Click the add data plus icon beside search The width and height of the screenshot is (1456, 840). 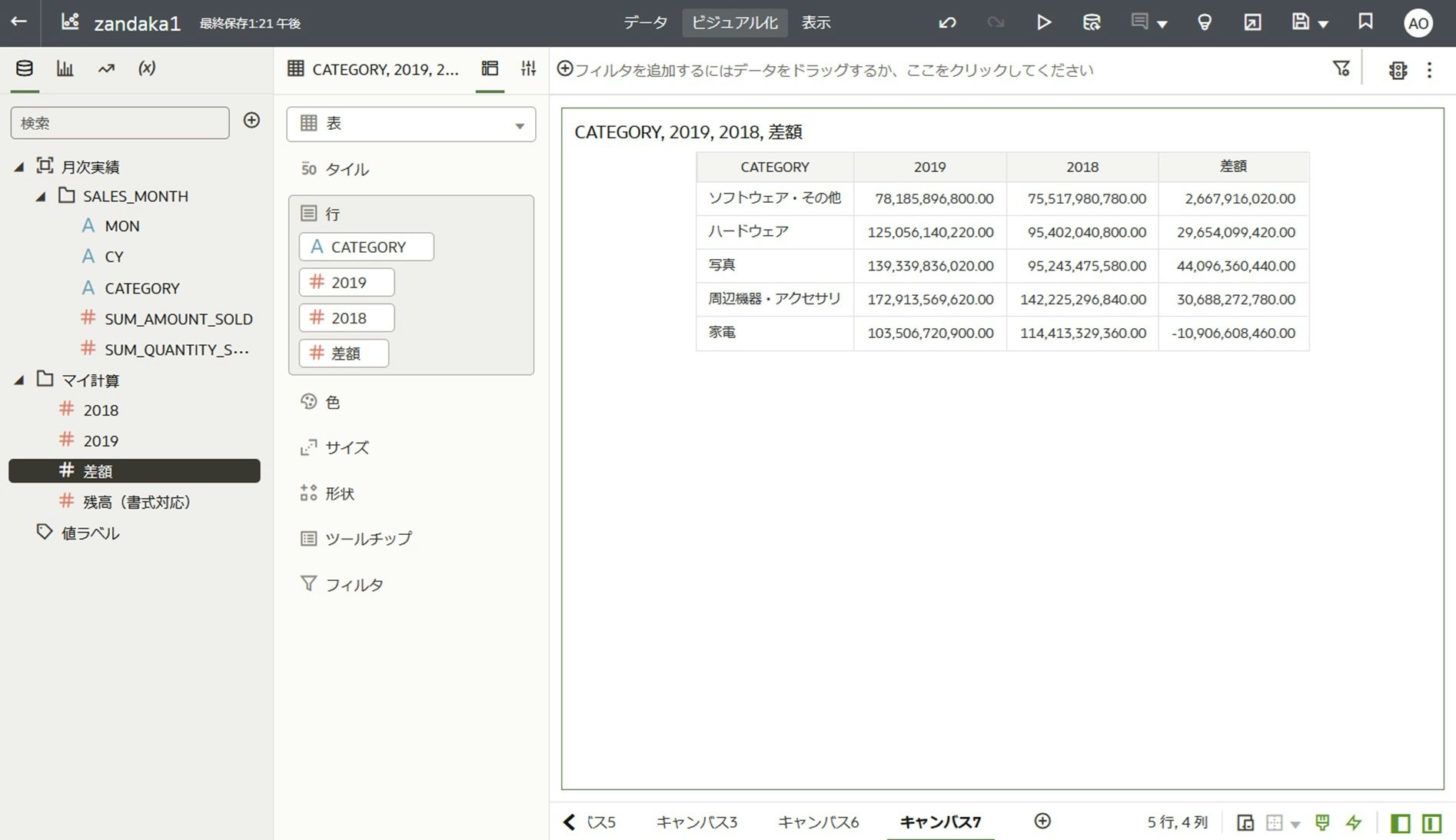pos(251,120)
